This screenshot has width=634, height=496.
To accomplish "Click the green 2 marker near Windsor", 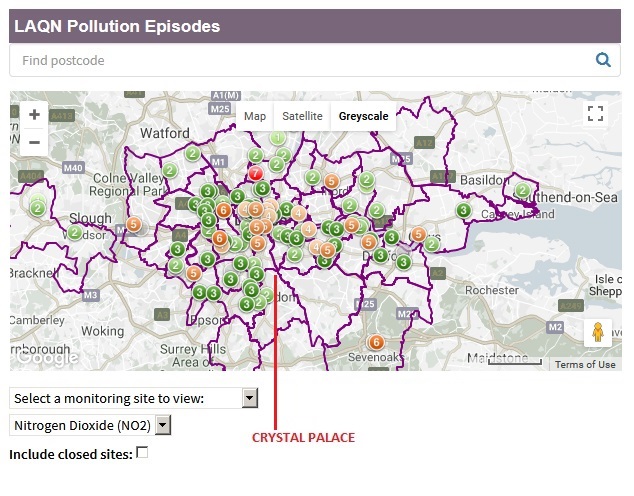I will (75, 233).
